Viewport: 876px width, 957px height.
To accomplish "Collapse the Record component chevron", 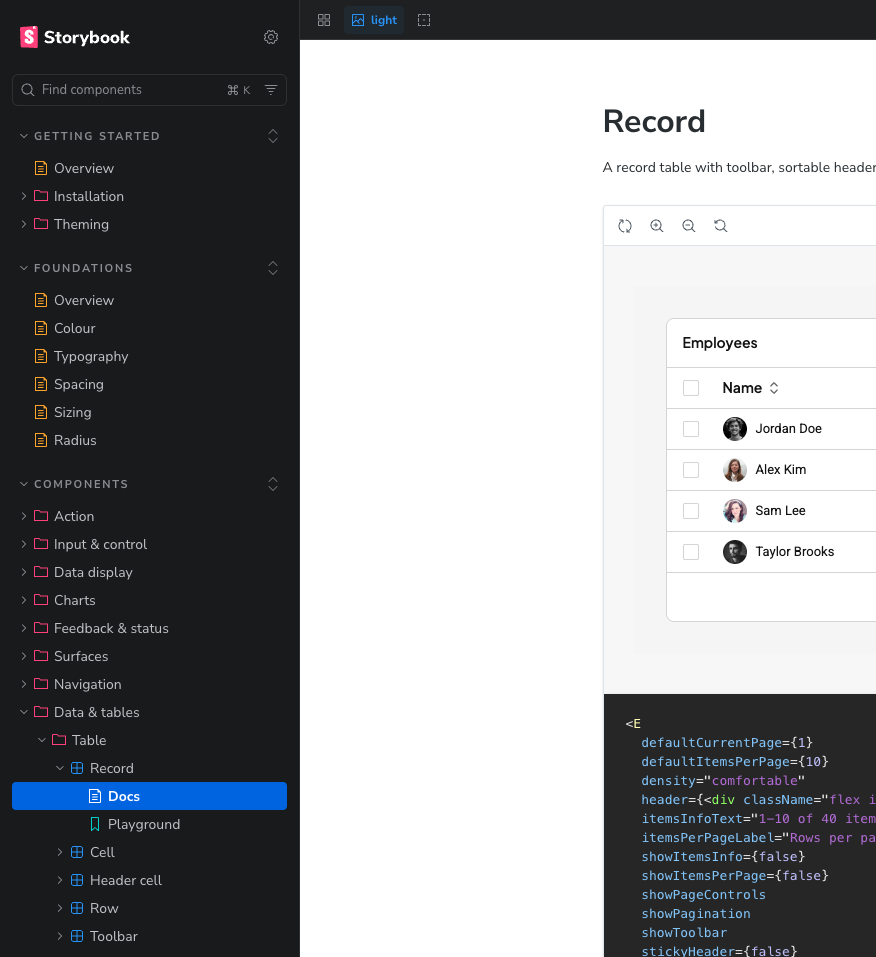I will click(x=60, y=768).
